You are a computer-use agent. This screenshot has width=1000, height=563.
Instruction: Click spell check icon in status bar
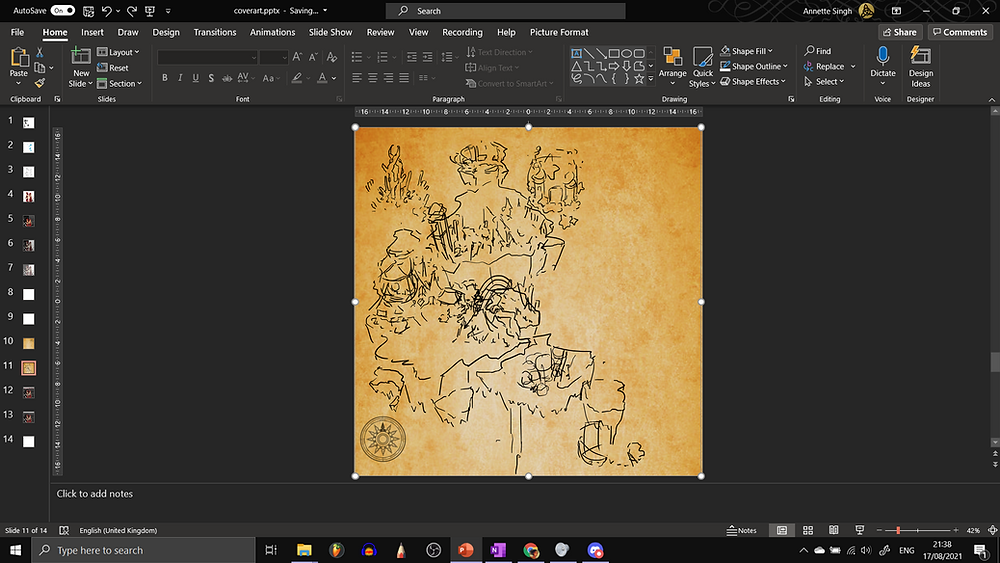64,530
